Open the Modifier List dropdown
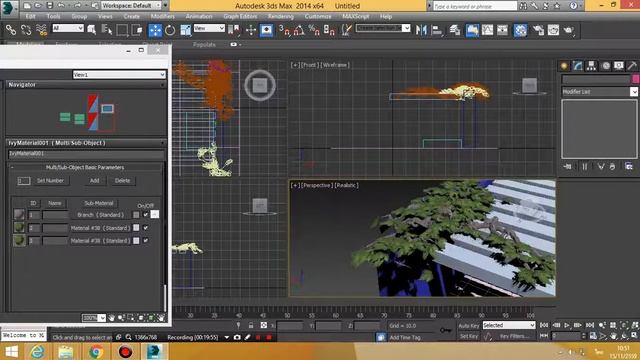 (x=600, y=92)
